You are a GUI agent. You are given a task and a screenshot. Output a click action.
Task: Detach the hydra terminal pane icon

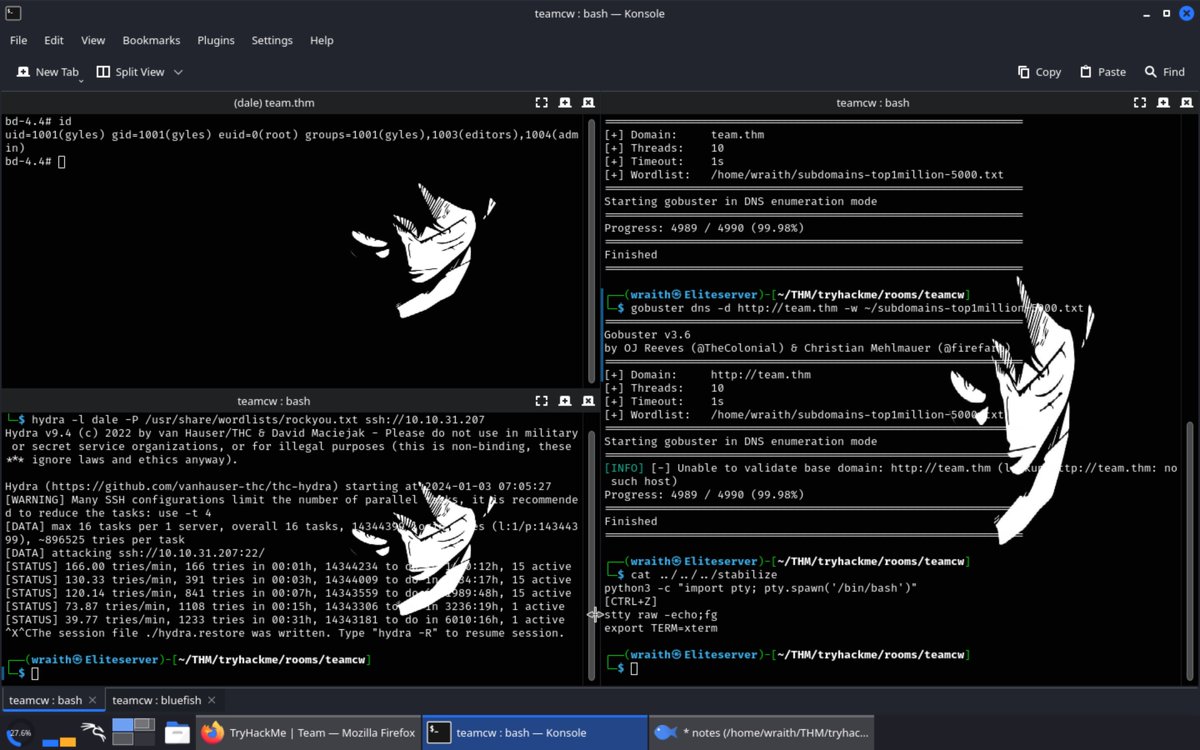tap(565, 400)
